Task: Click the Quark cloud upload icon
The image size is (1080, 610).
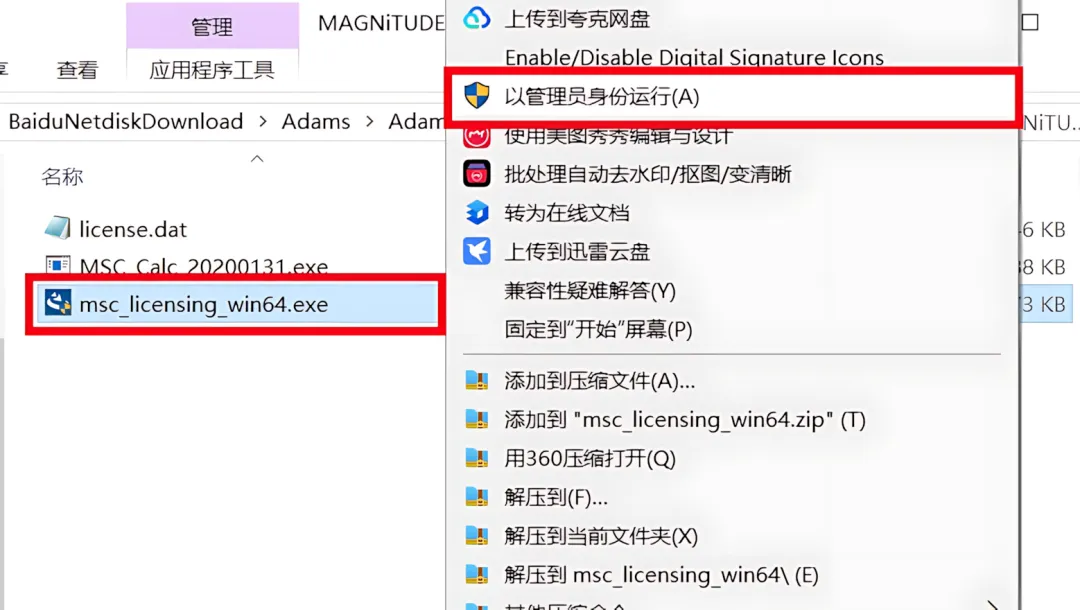Action: point(477,18)
